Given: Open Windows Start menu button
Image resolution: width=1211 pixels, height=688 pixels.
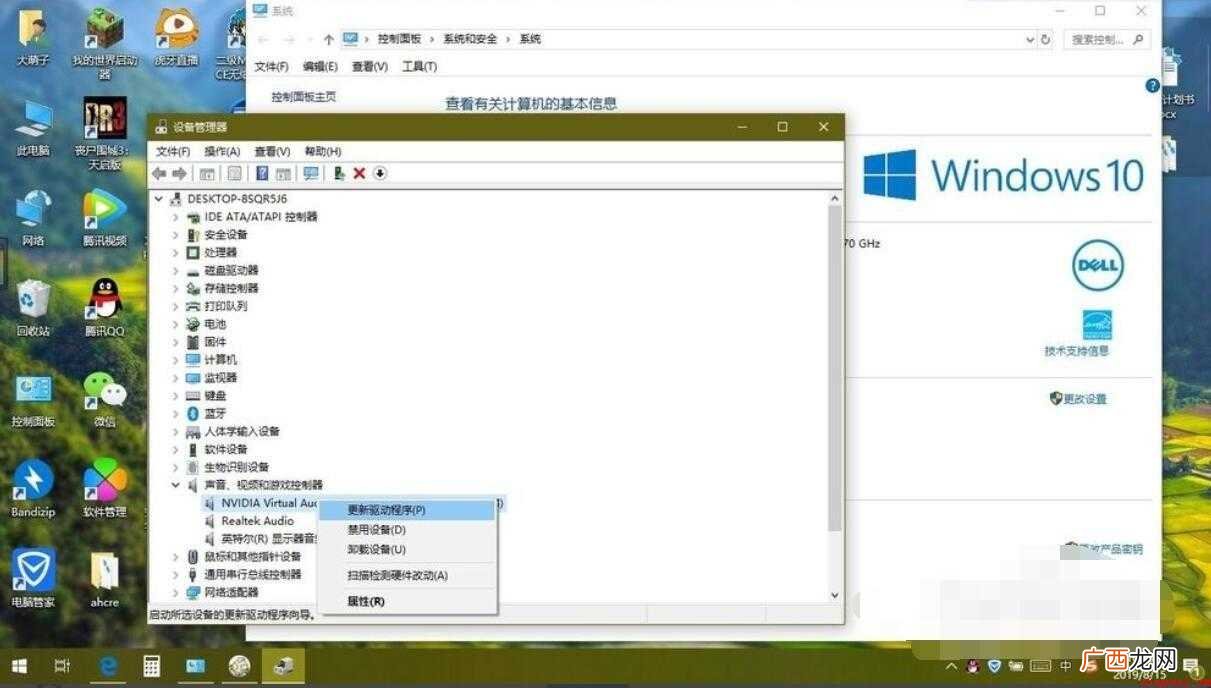Looking at the screenshot, I should coord(18,666).
